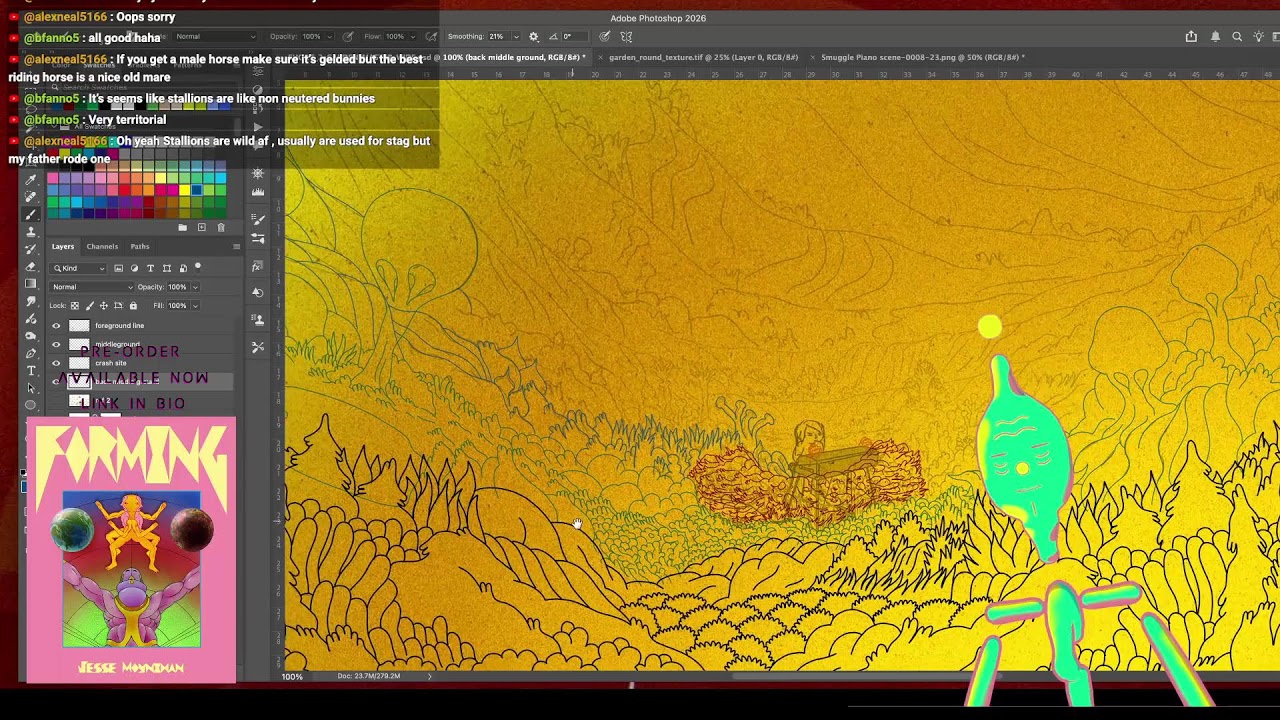Create new swatch group folder

coord(182,228)
